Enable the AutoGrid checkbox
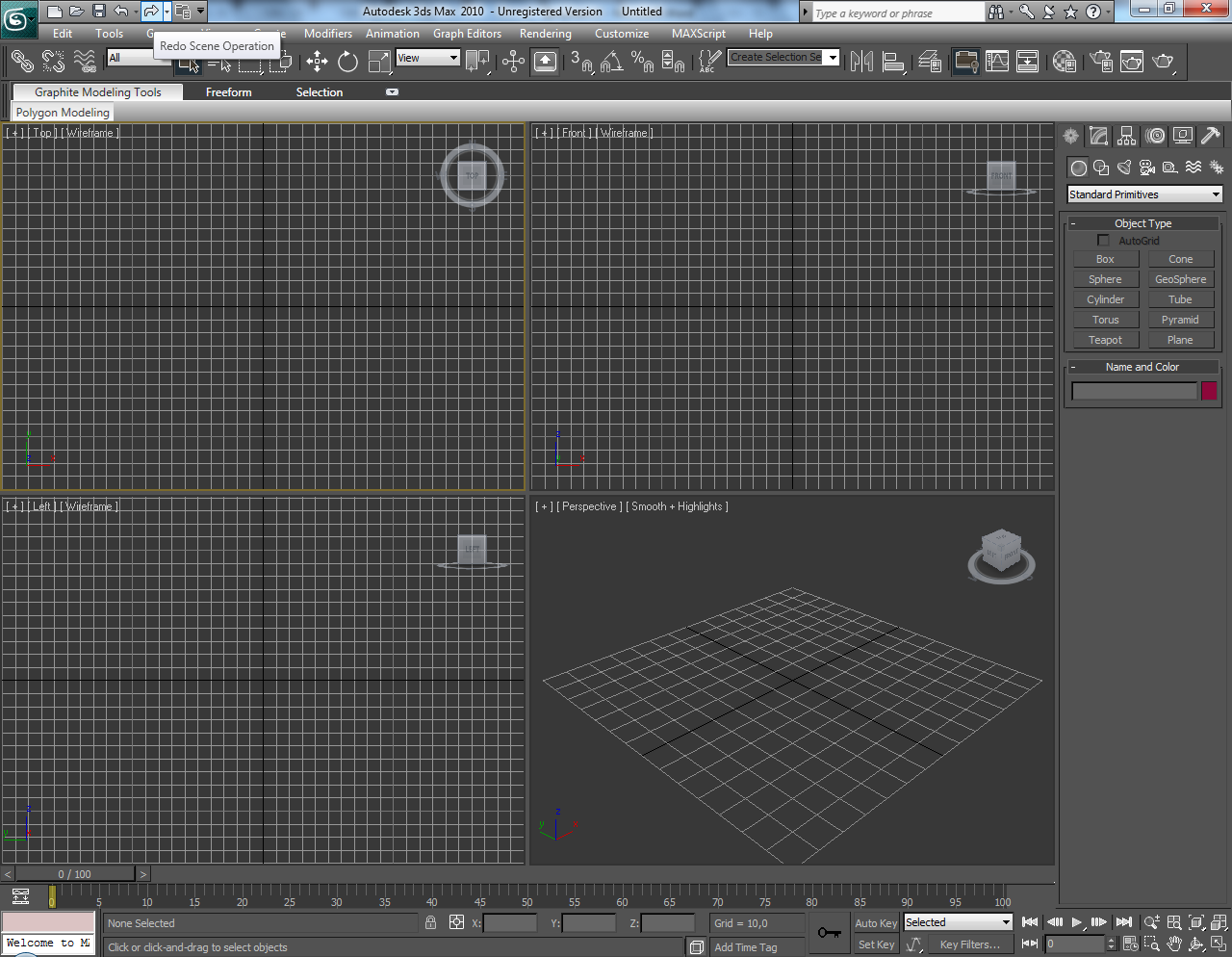Image resolution: width=1232 pixels, height=957 pixels. click(x=1103, y=241)
